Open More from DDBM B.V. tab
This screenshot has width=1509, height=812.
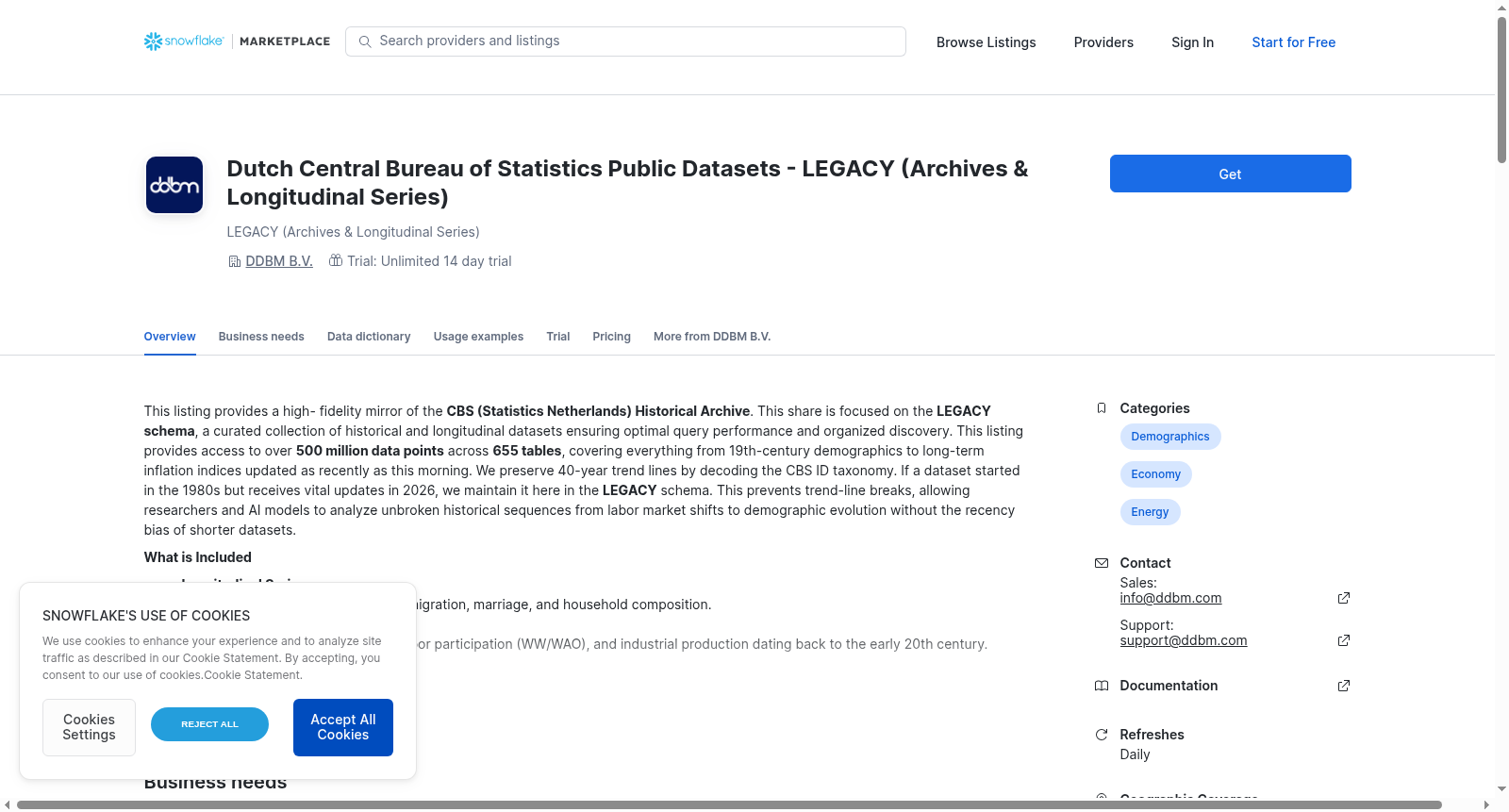(712, 337)
